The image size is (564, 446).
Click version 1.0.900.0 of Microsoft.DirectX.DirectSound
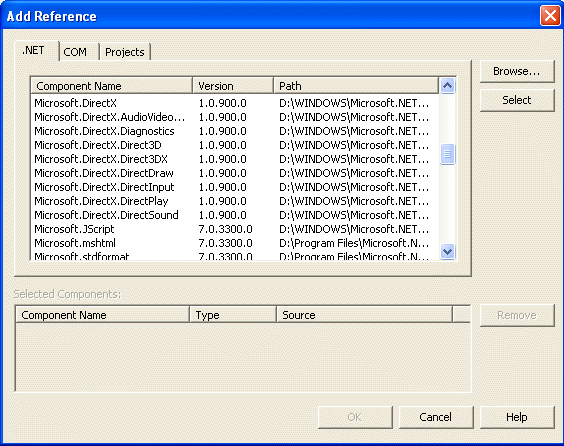tap(223, 215)
